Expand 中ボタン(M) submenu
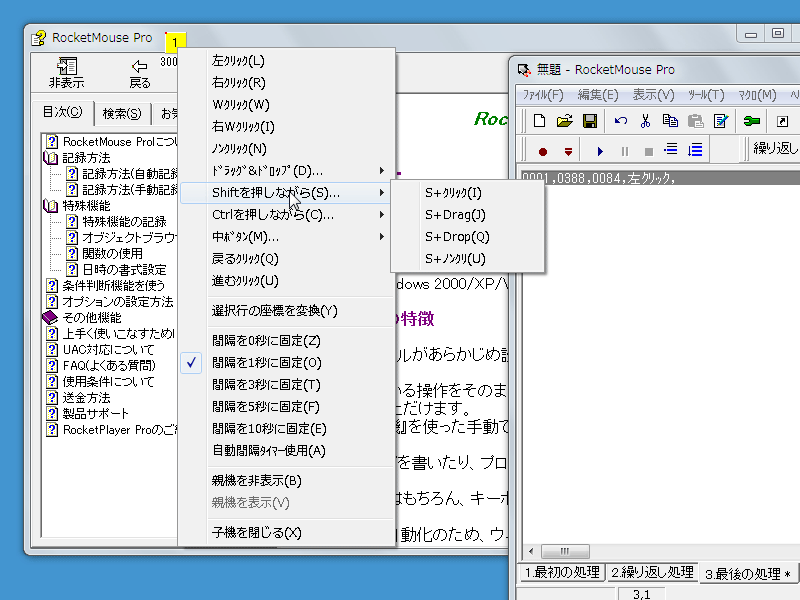Image resolution: width=800 pixels, height=600 pixels. [x=287, y=237]
